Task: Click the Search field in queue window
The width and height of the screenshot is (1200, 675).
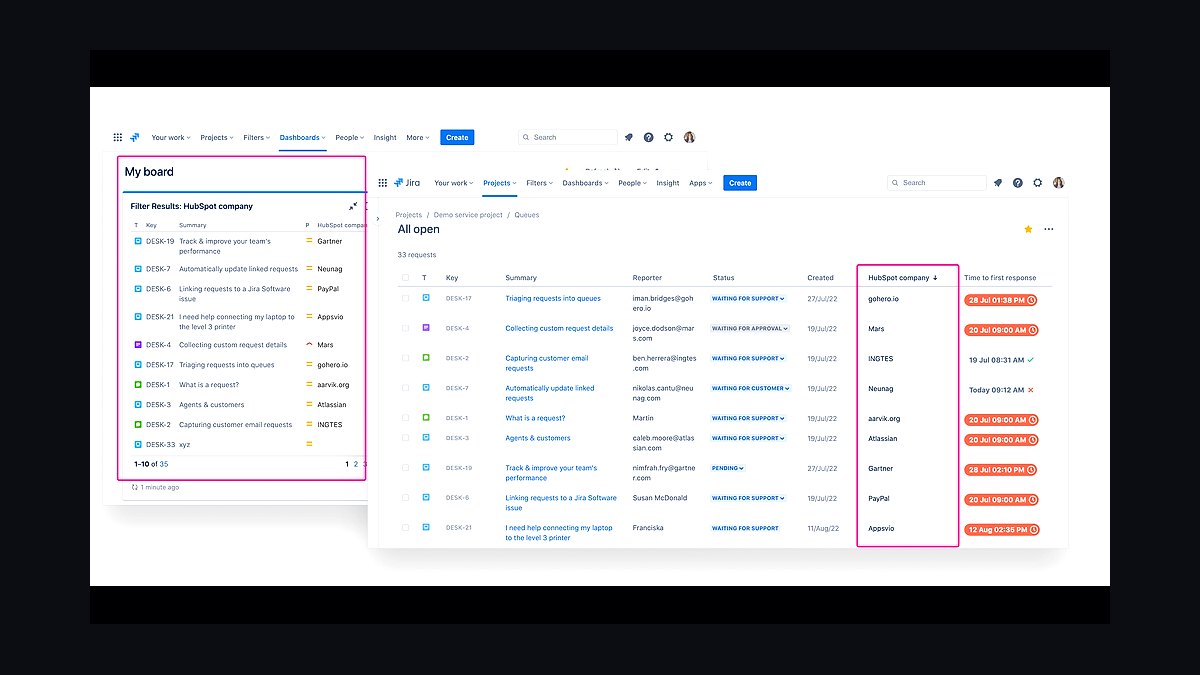Action: click(937, 183)
